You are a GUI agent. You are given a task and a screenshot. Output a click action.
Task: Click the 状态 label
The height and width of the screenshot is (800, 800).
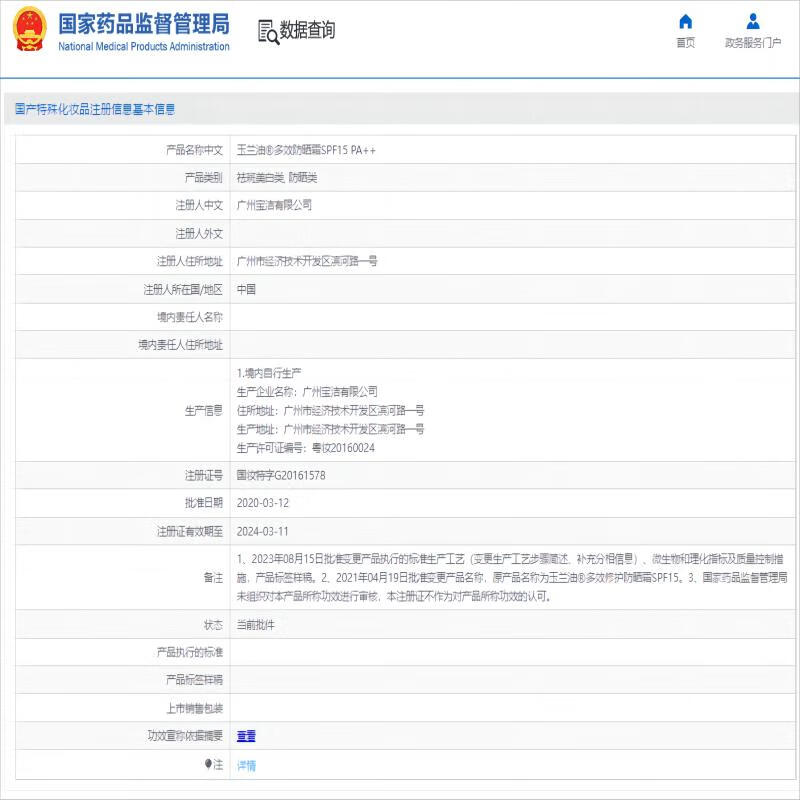click(213, 624)
